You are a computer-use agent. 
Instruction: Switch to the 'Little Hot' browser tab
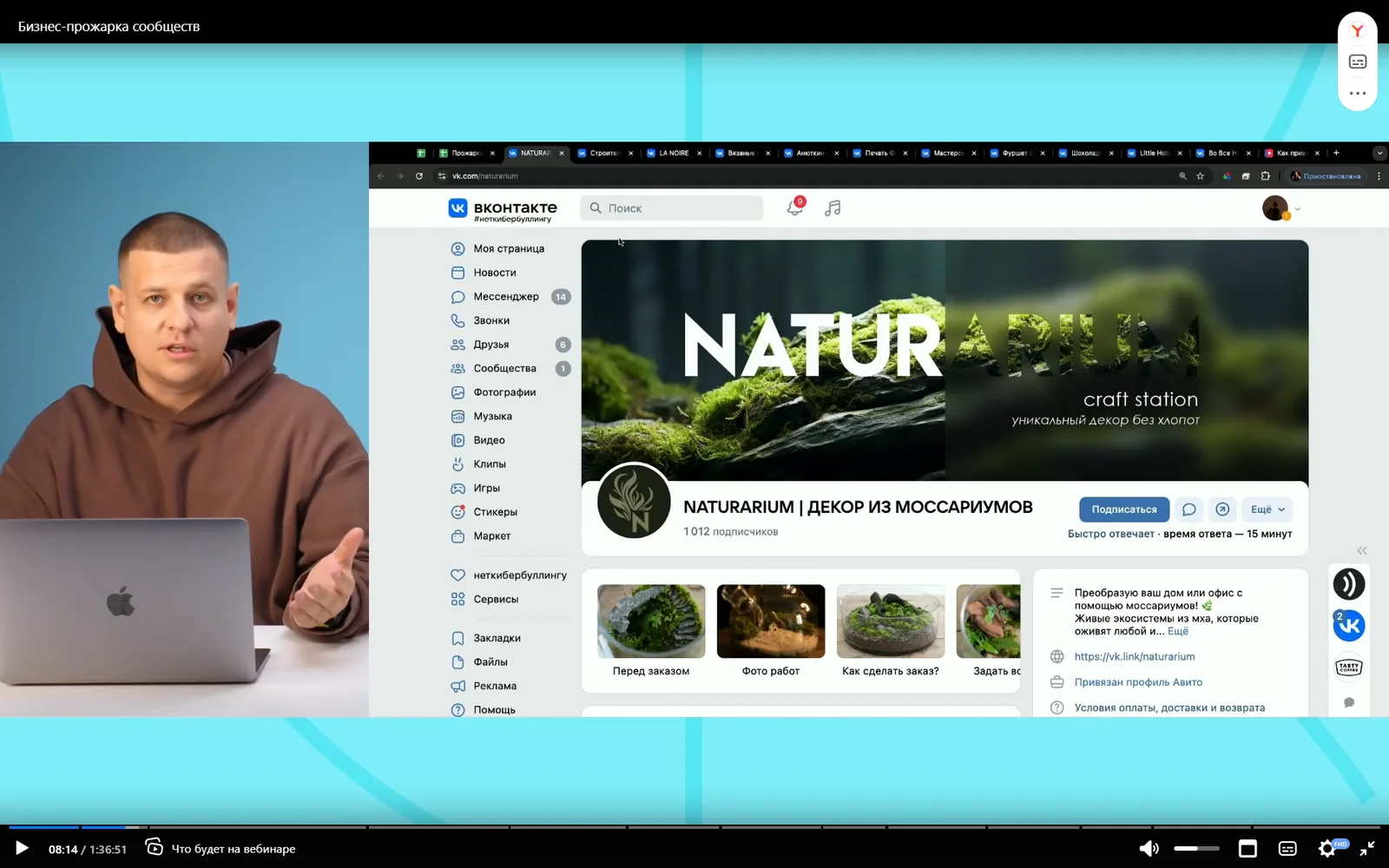(x=1155, y=153)
